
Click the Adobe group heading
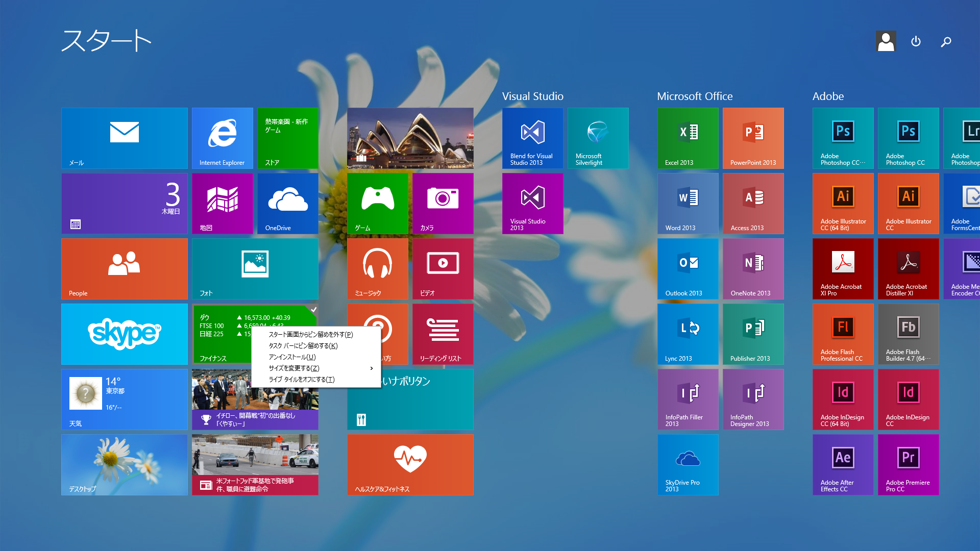pyautogui.click(x=828, y=96)
